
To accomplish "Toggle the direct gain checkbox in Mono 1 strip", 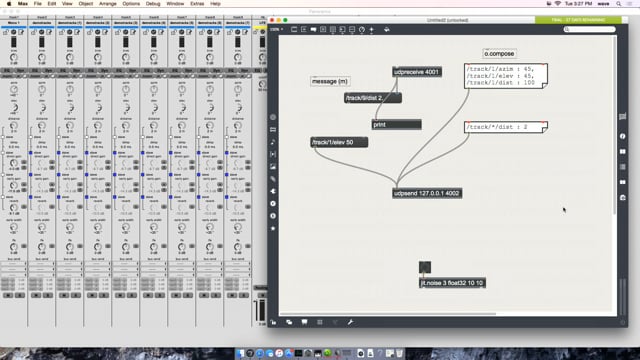I will tap(3, 153).
